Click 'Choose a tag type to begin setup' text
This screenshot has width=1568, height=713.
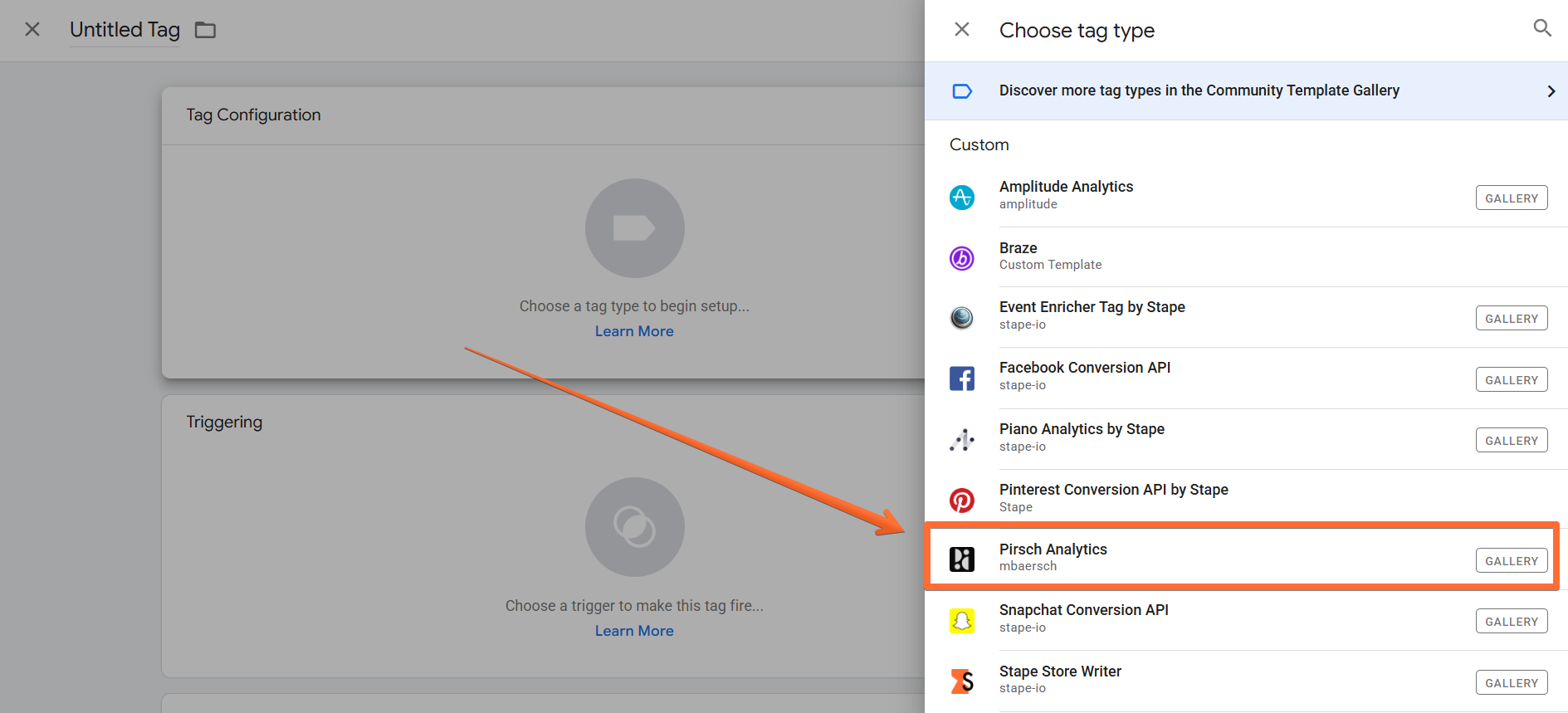[x=634, y=306]
